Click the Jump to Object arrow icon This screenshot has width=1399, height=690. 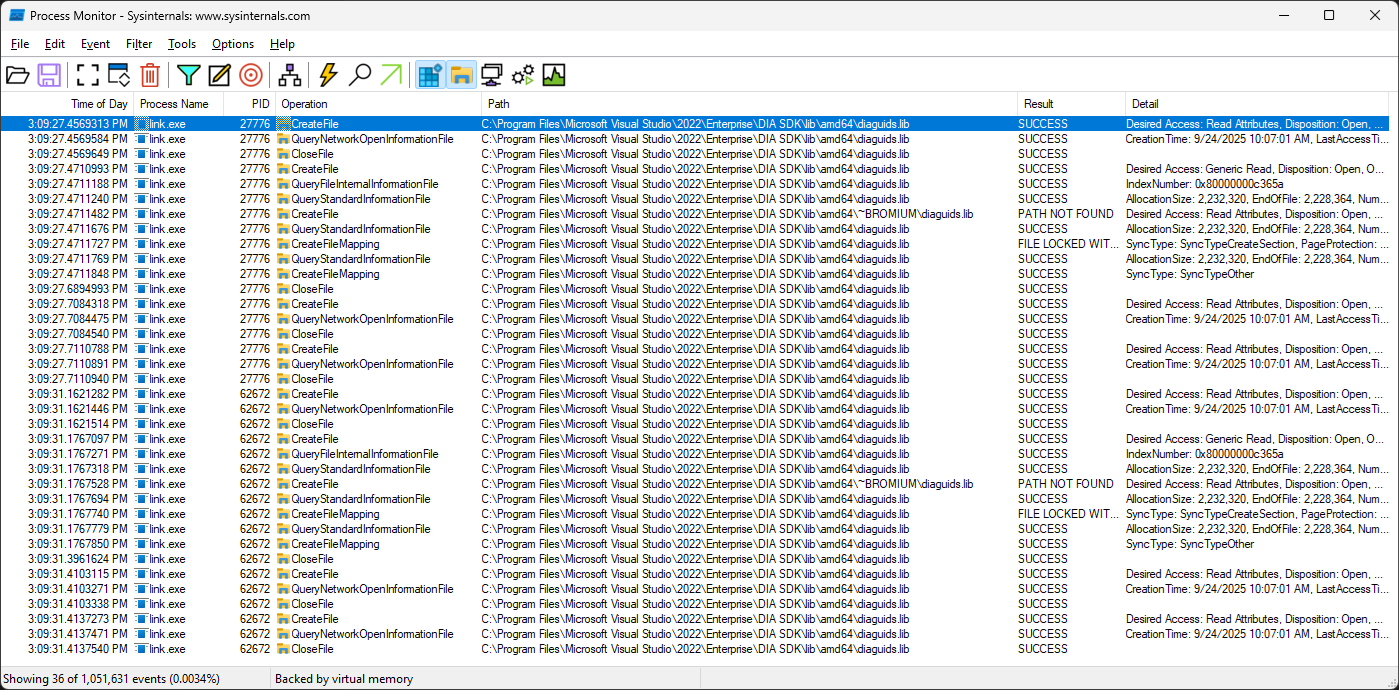tap(390, 75)
